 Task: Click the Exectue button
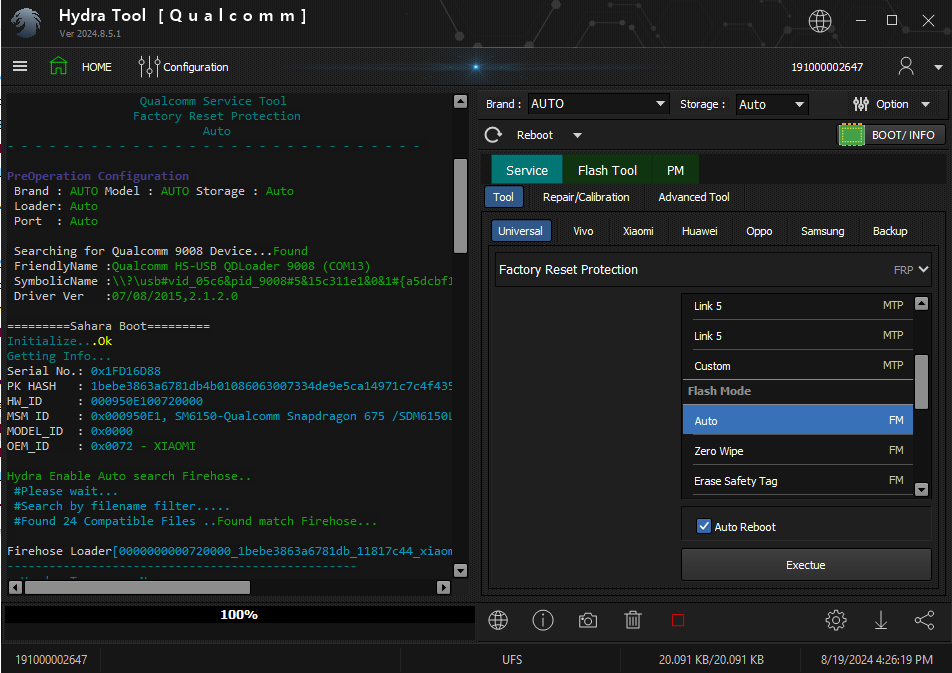pyautogui.click(x=806, y=565)
